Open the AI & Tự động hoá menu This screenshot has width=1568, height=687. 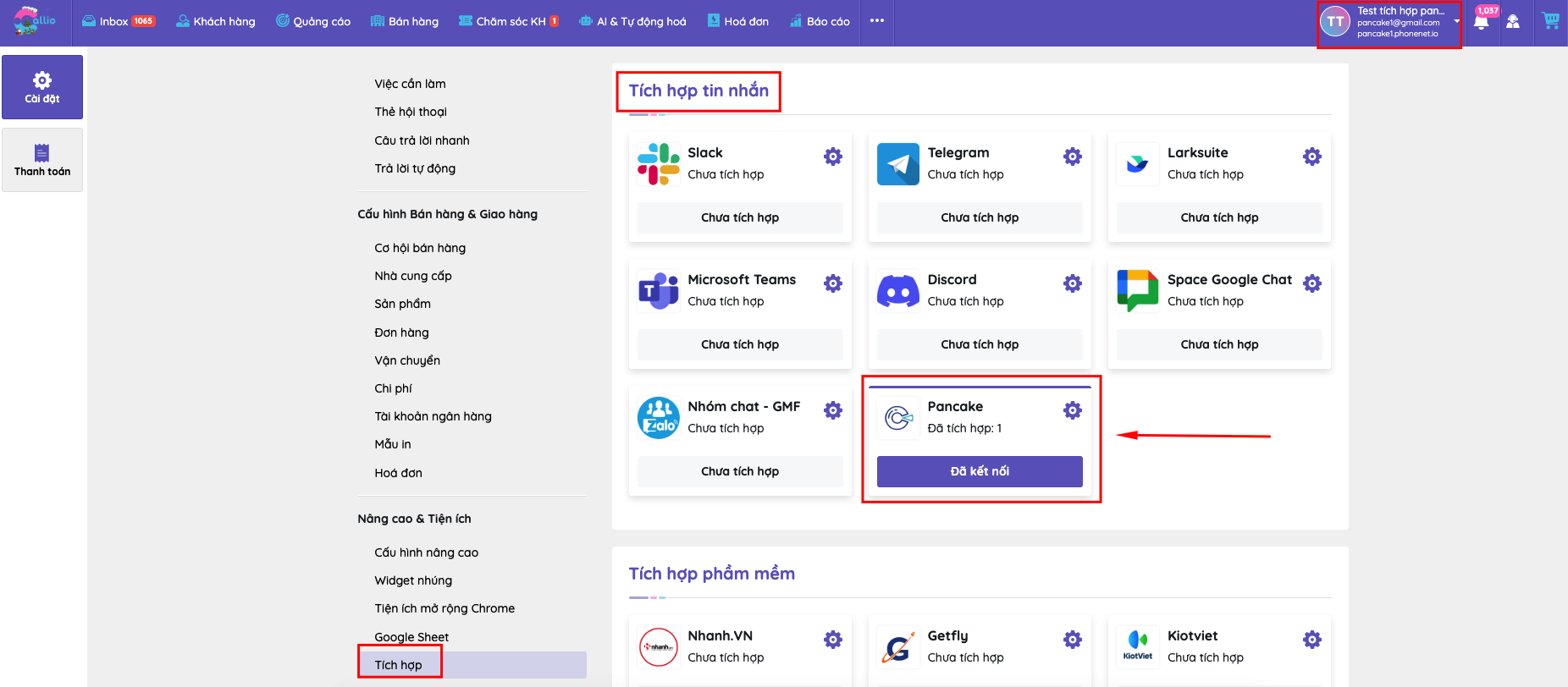[x=632, y=21]
